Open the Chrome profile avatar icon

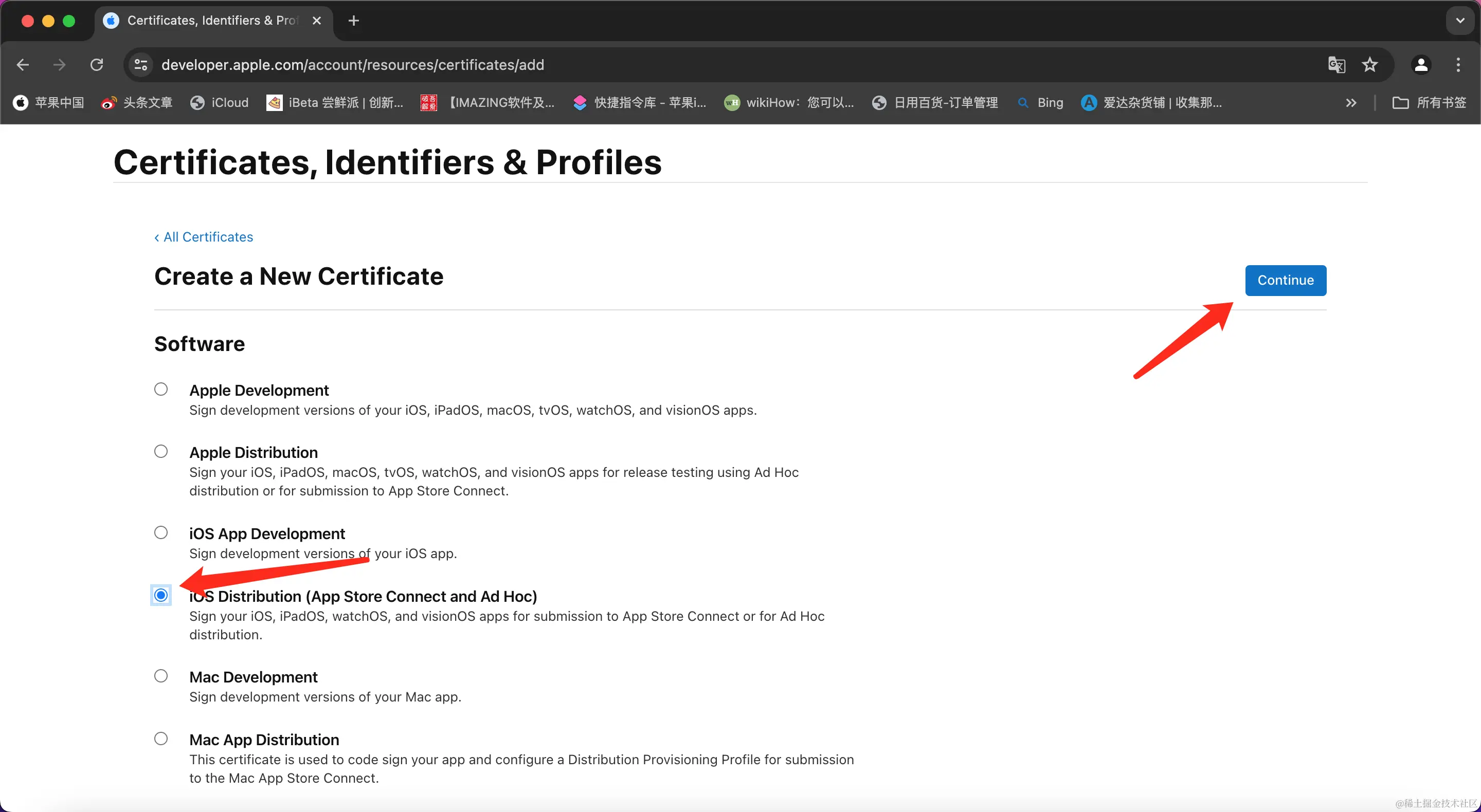(1421, 65)
